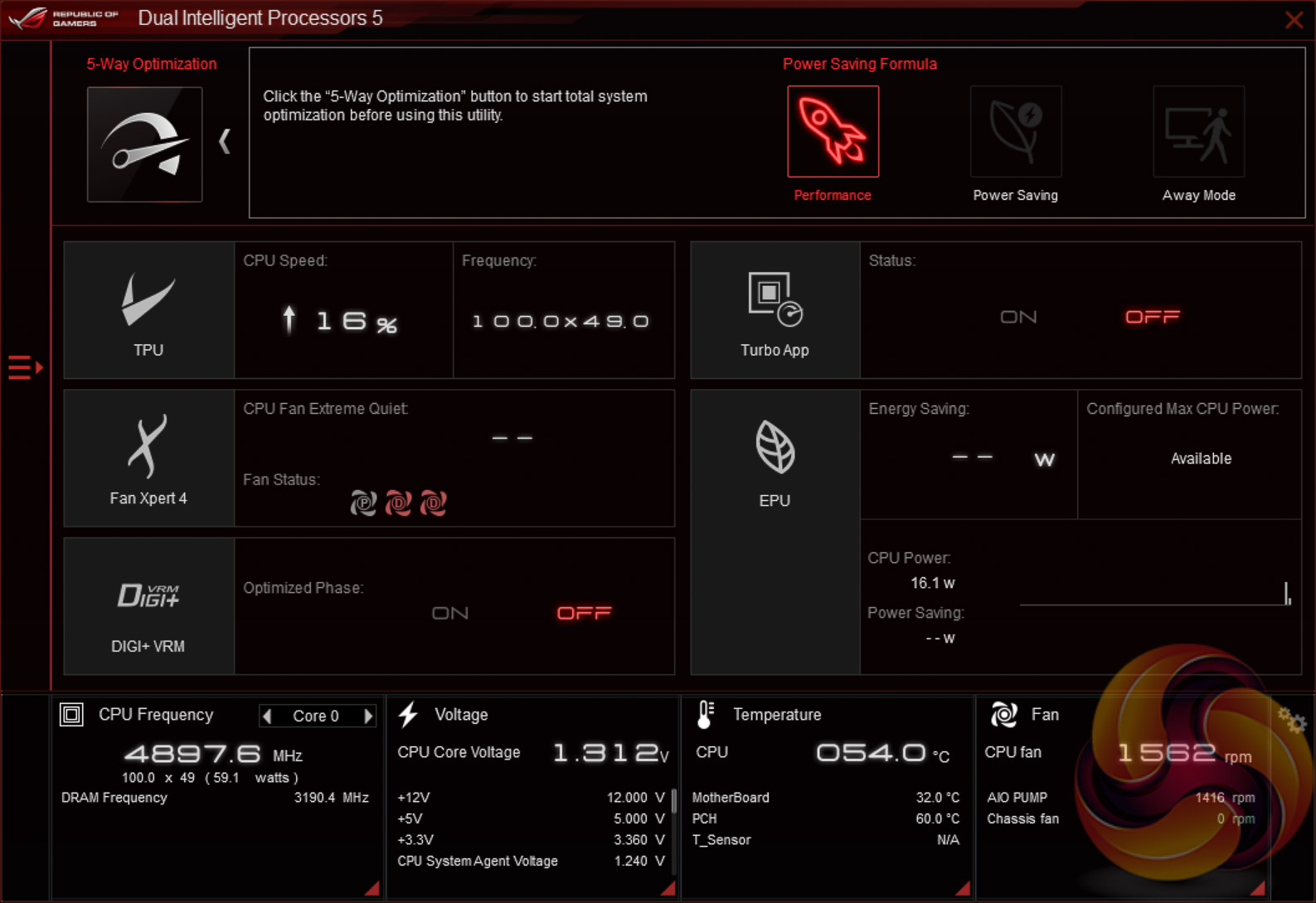Click the CPU Power 16.1 w value
Image resolution: width=1316 pixels, height=903 pixels.
pyautogui.click(x=933, y=583)
